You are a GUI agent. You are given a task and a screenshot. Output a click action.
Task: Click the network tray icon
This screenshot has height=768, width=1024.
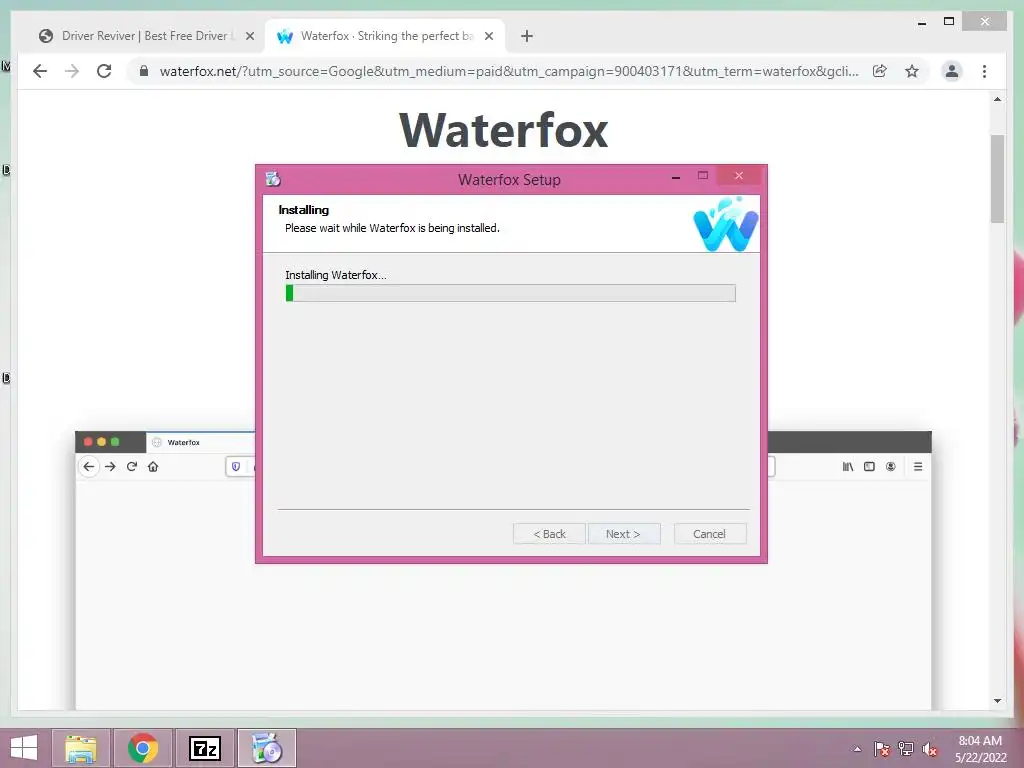(x=906, y=749)
